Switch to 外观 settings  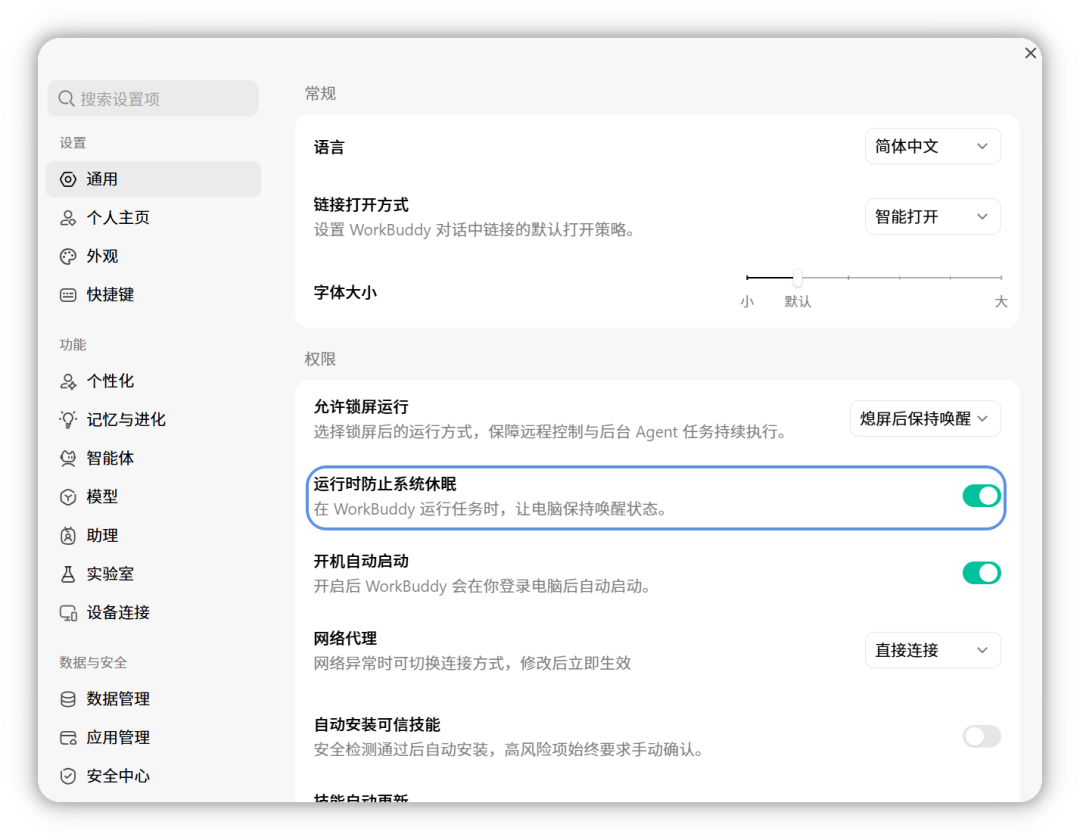[x=153, y=257]
